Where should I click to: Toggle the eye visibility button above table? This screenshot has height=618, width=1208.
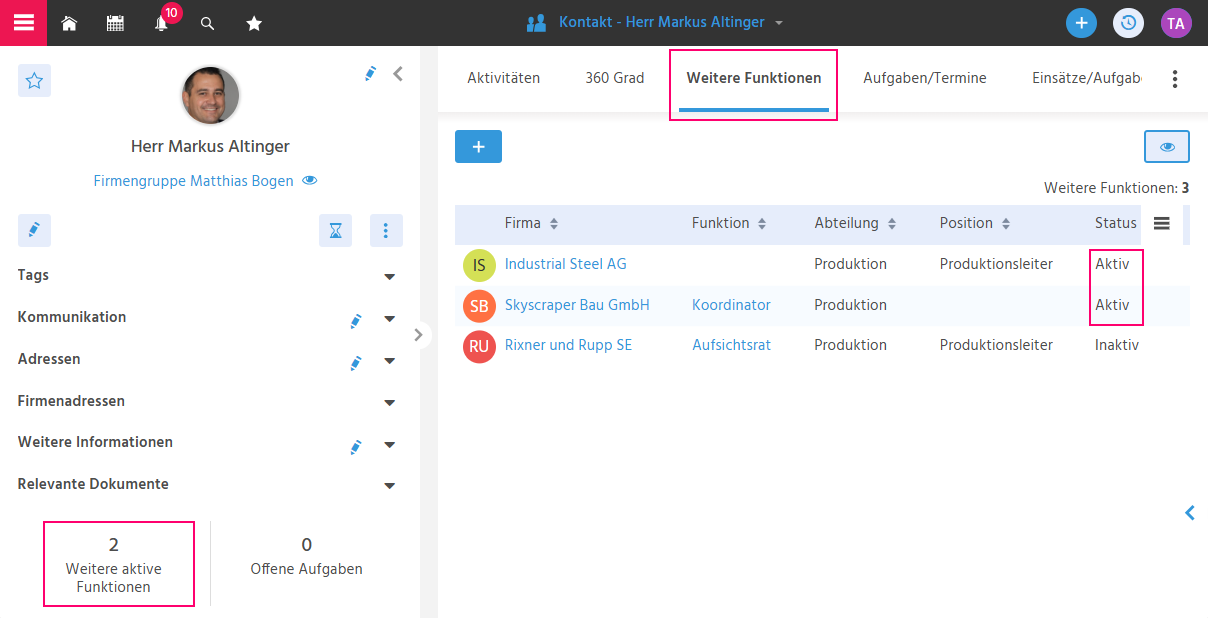[1167, 147]
